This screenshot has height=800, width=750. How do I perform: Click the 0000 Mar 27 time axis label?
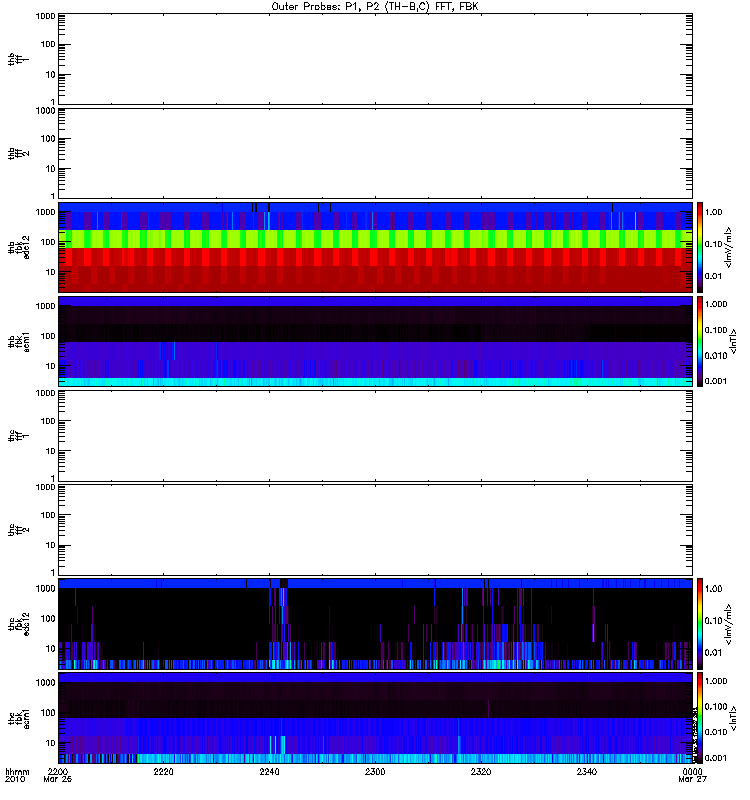pos(692,776)
